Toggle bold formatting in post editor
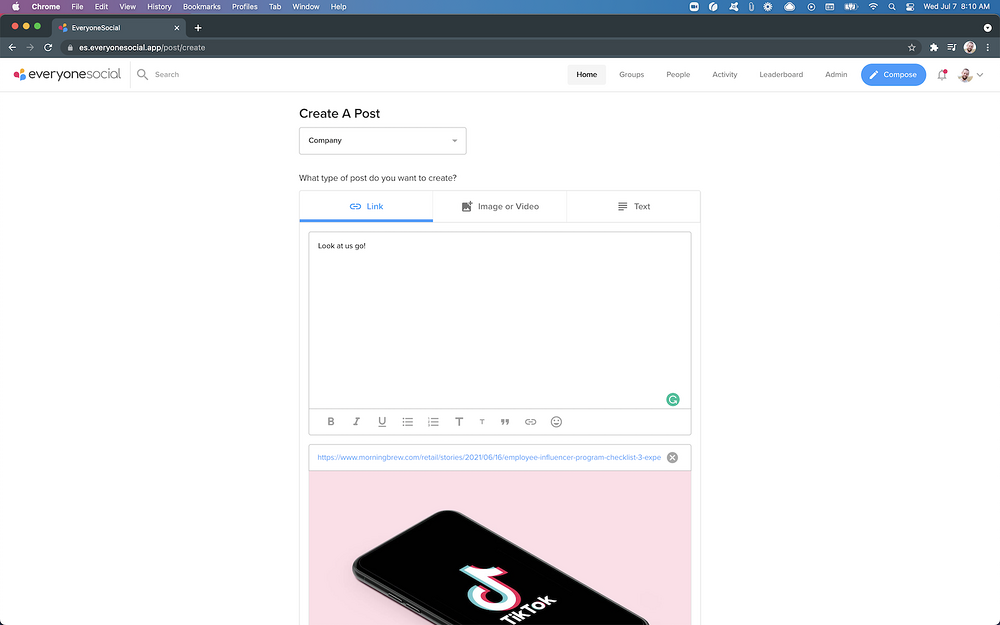Image resolution: width=1000 pixels, height=625 pixels. point(330,422)
